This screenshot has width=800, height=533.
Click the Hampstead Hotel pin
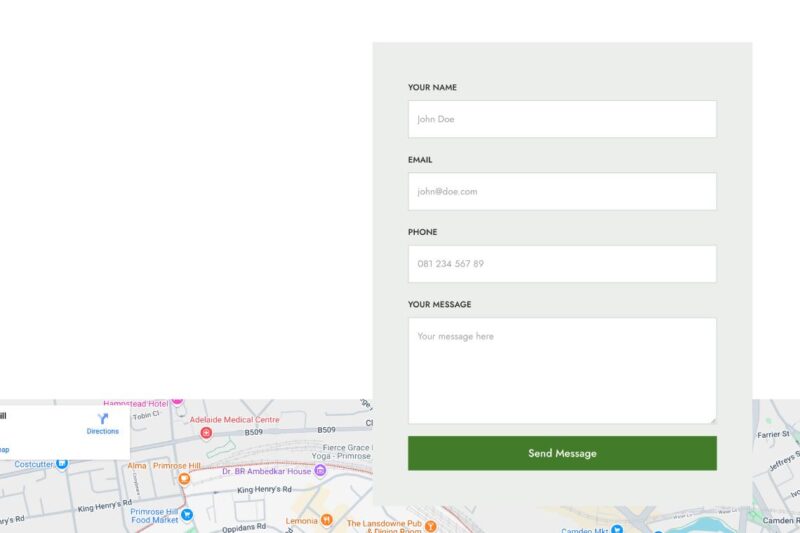click(x=177, y=400)
